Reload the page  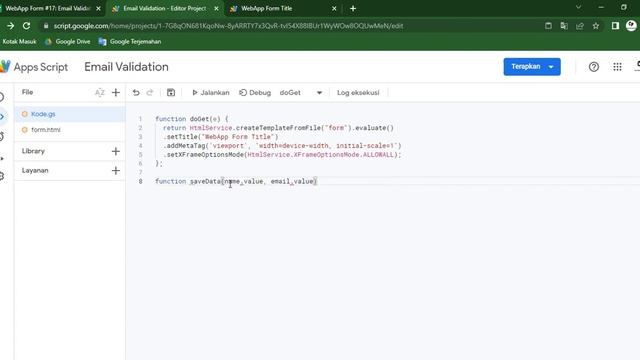pos(27,26)
